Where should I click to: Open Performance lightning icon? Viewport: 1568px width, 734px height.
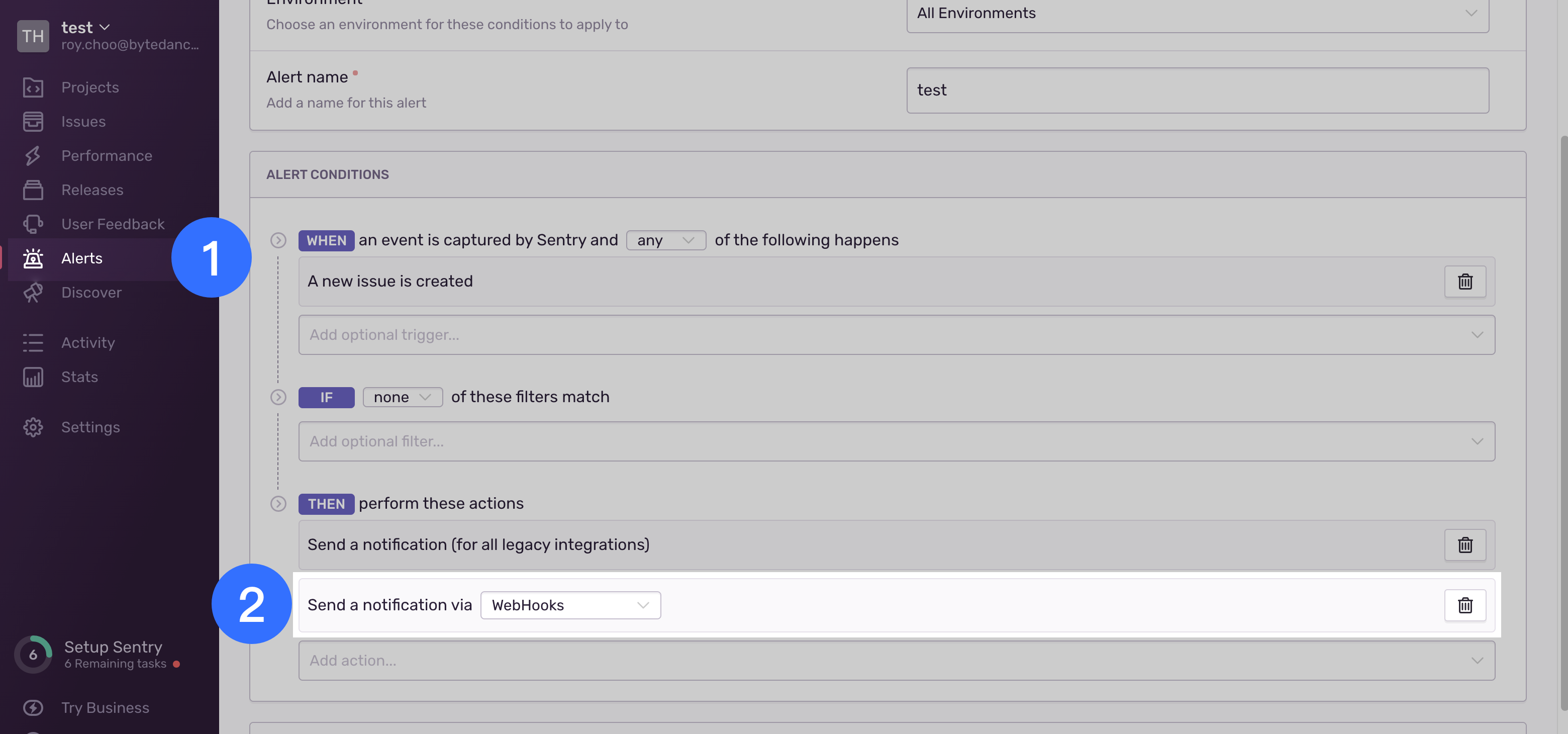pyautogui.click(x=33, y=155)
